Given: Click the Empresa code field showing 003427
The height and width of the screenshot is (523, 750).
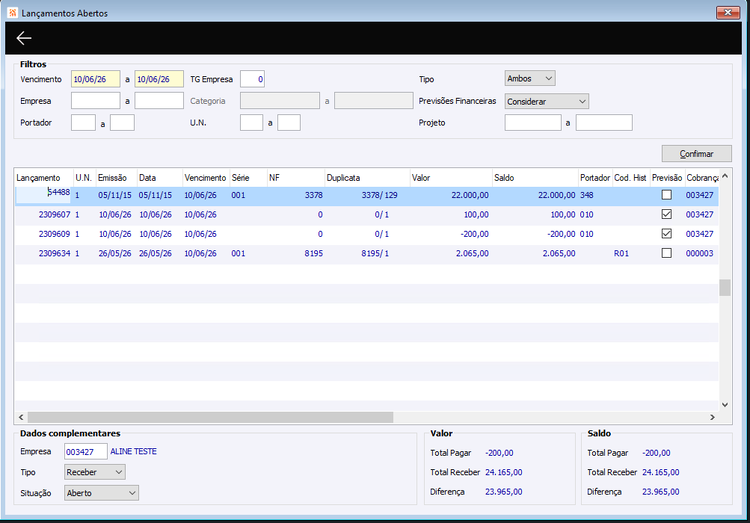Looking at the screenshot, I should (x=86, y=452).
